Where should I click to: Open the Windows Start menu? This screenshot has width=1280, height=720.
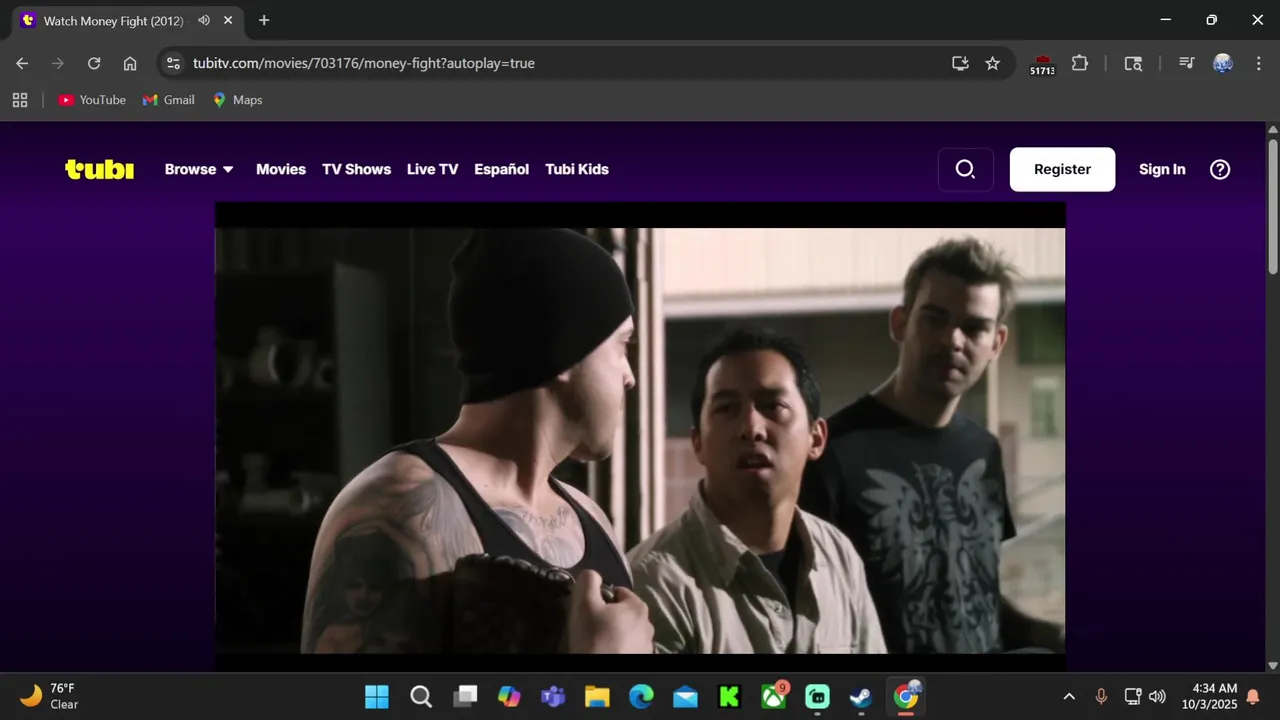click(377, 696)
